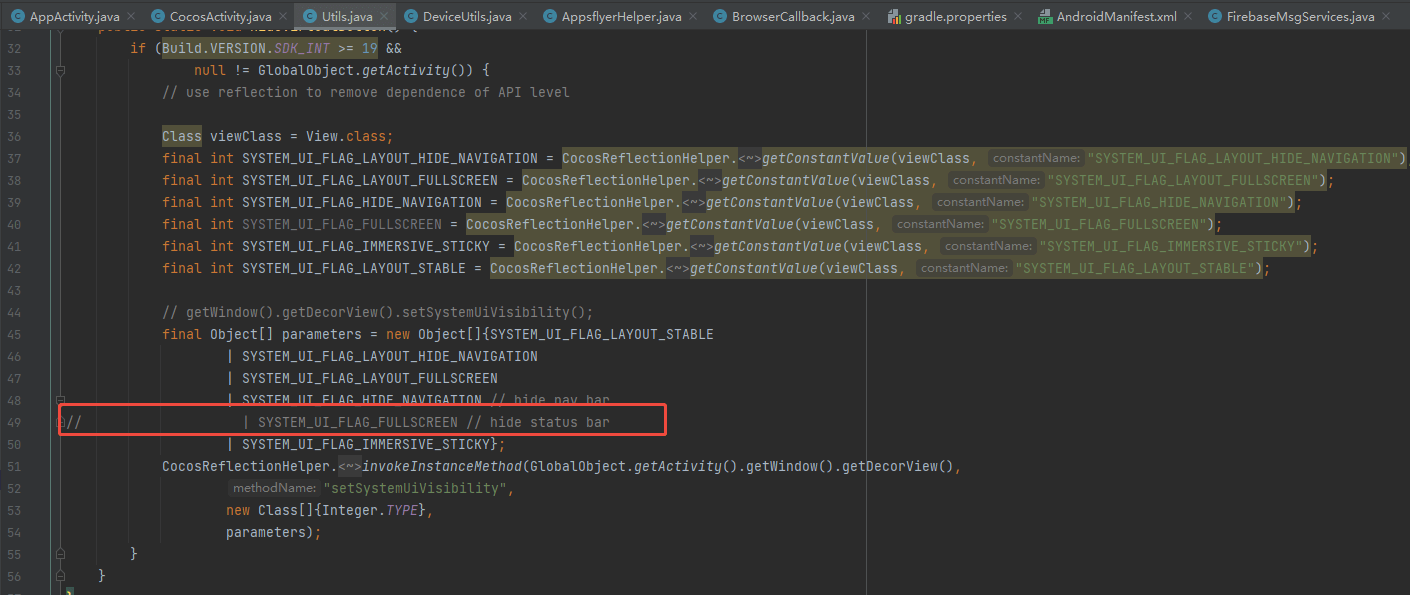This screenshot has height=595, width=1410.
Task: Switch to the BrowserCallback.java tab
Action: coord(792,17)
